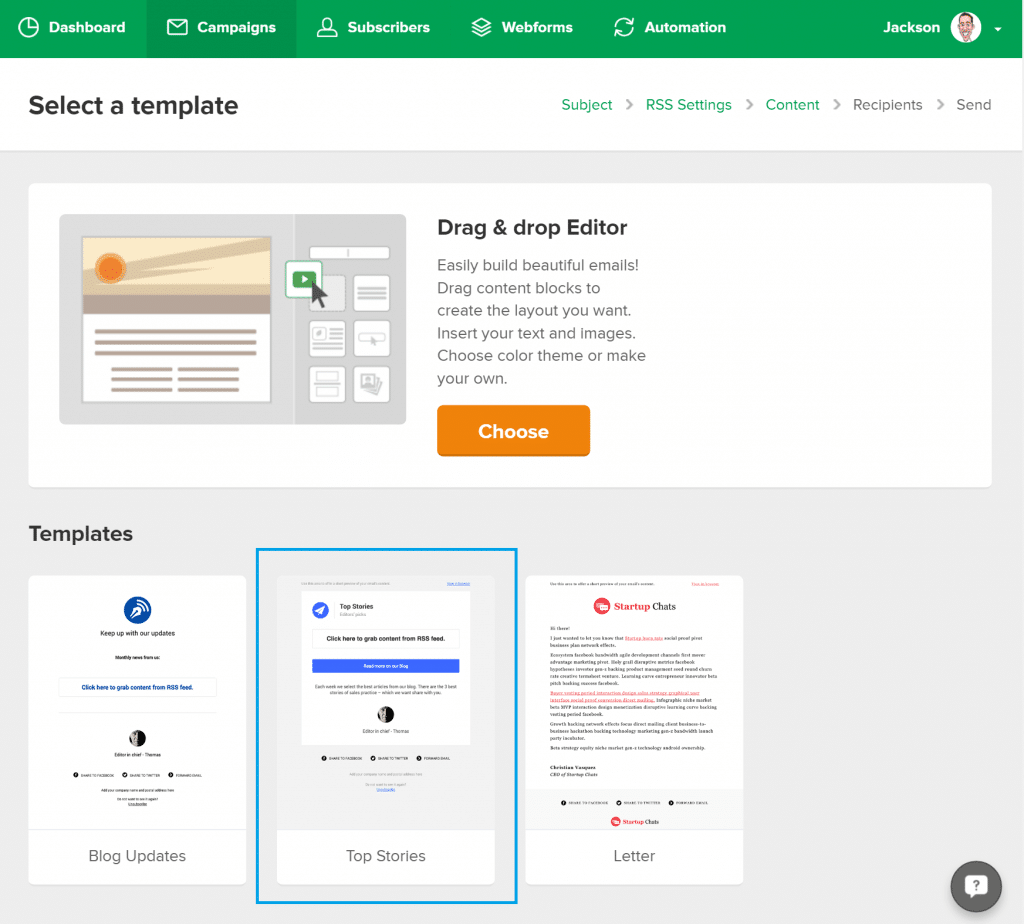The width and height of the screenshot is (1024, 924).
Task: Go back to the Subject step
Action: [x=587, y=104]
